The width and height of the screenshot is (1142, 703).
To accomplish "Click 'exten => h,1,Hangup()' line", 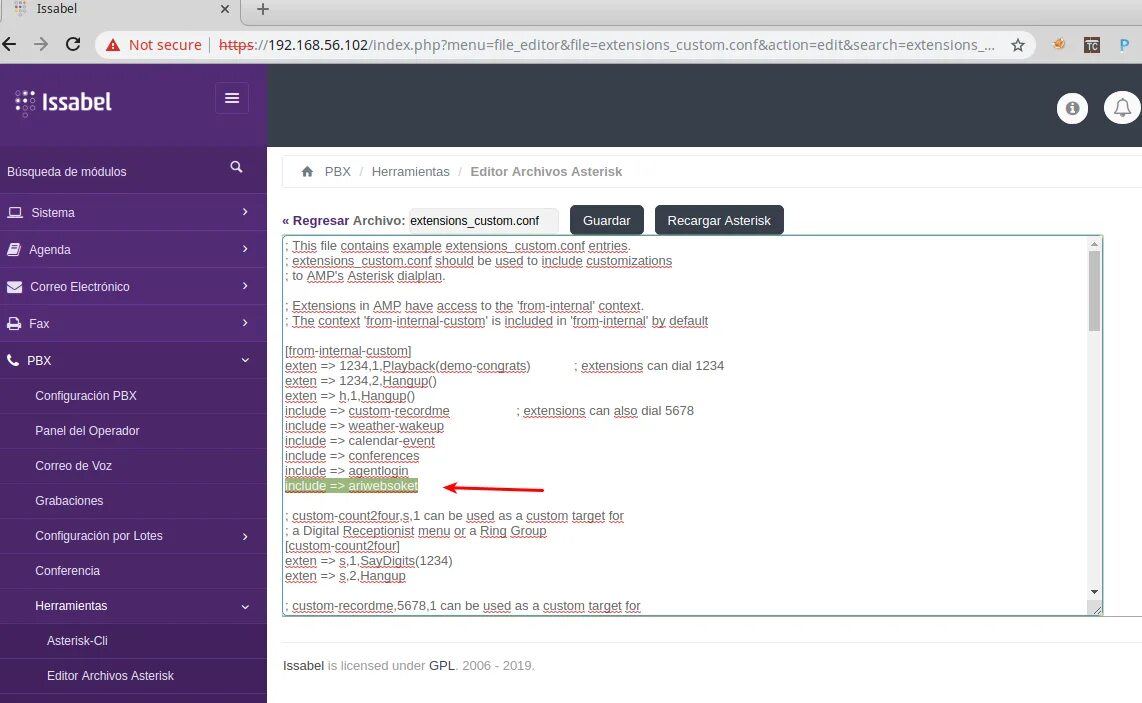I will point(350,396).
